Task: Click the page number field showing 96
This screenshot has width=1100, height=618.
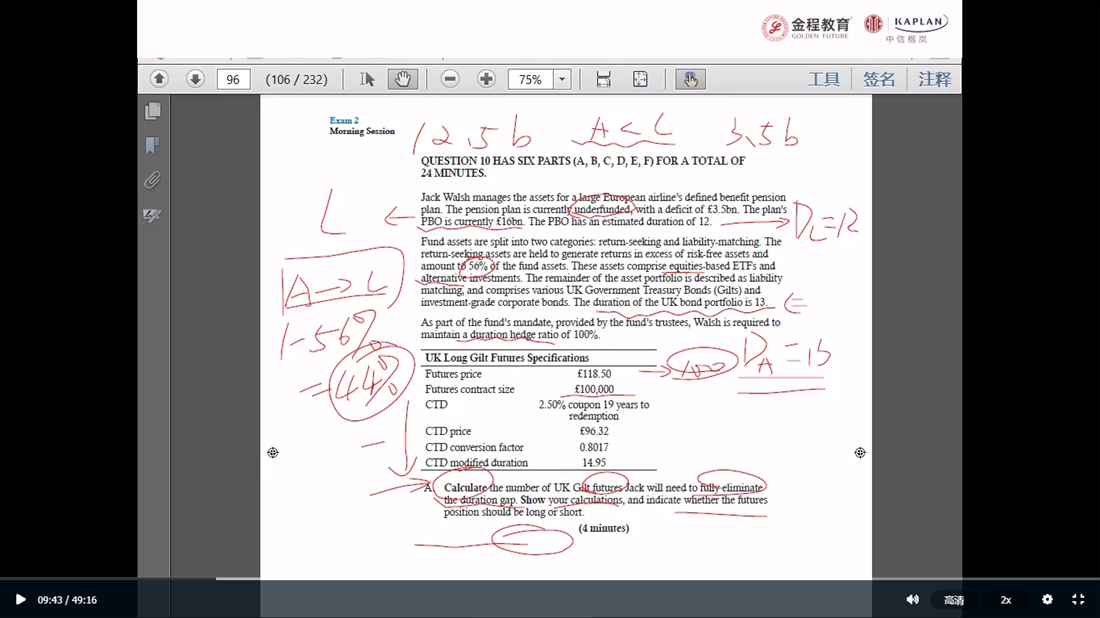Action: coord(233,80)
